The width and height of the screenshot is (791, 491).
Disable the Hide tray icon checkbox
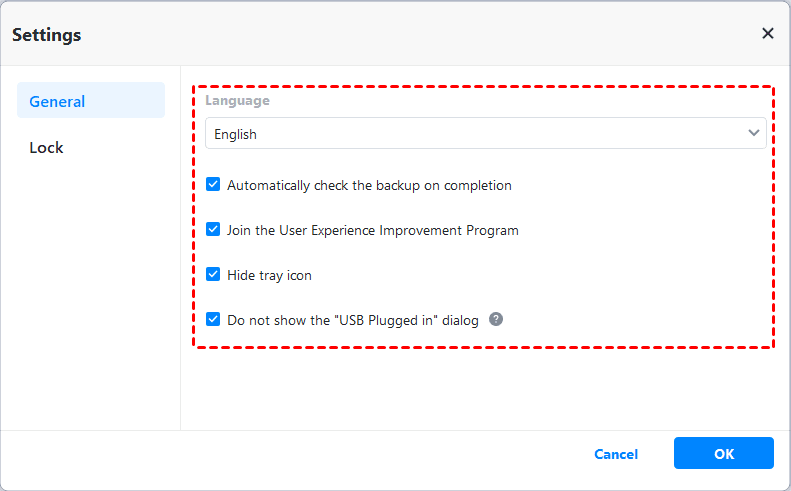click(213, 275)
